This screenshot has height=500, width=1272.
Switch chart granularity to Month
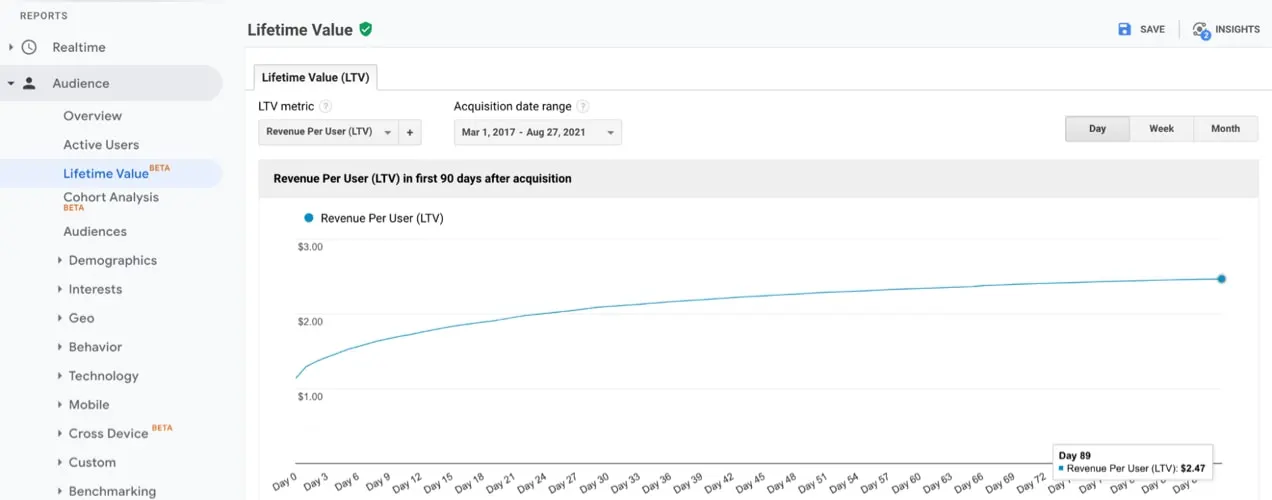1225,129
